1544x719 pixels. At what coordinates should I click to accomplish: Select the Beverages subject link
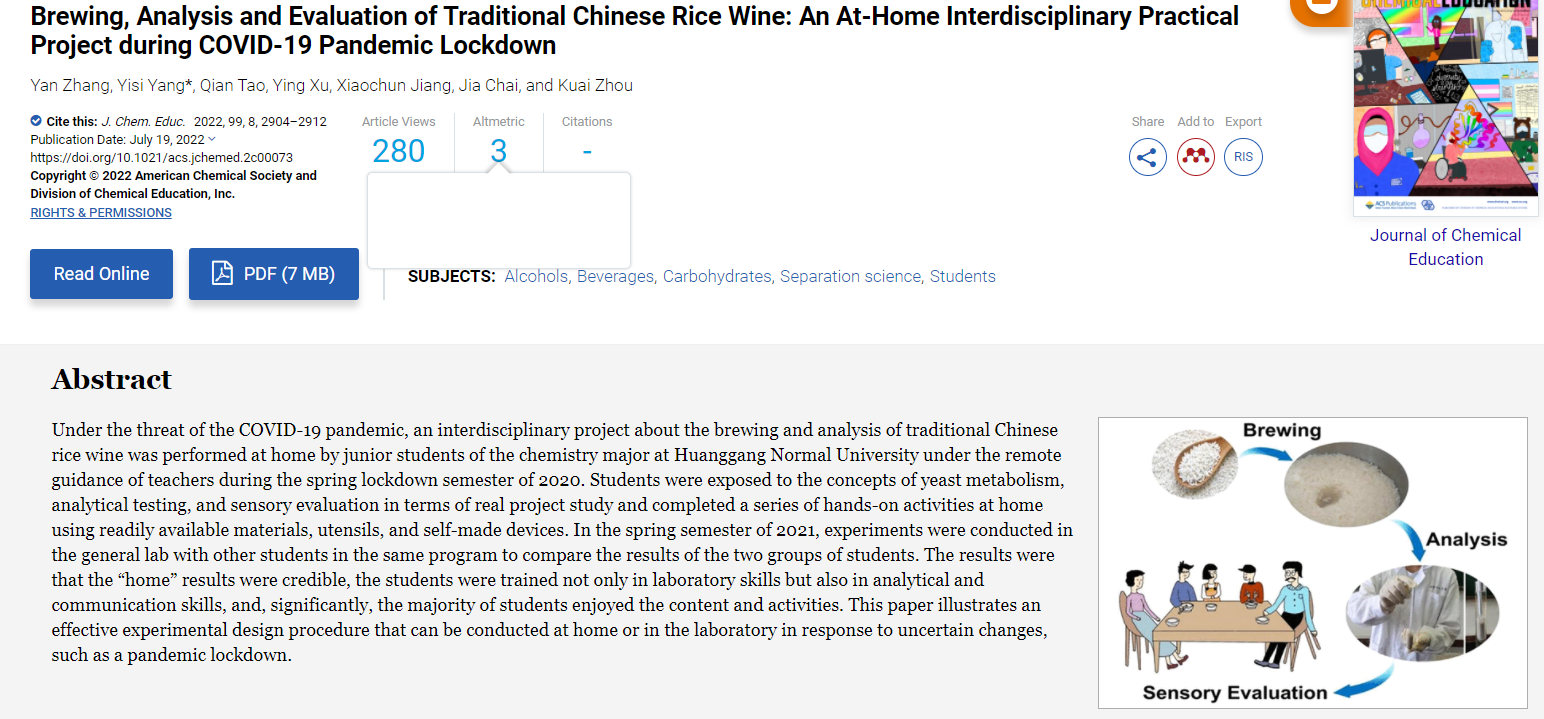point(615,277)
